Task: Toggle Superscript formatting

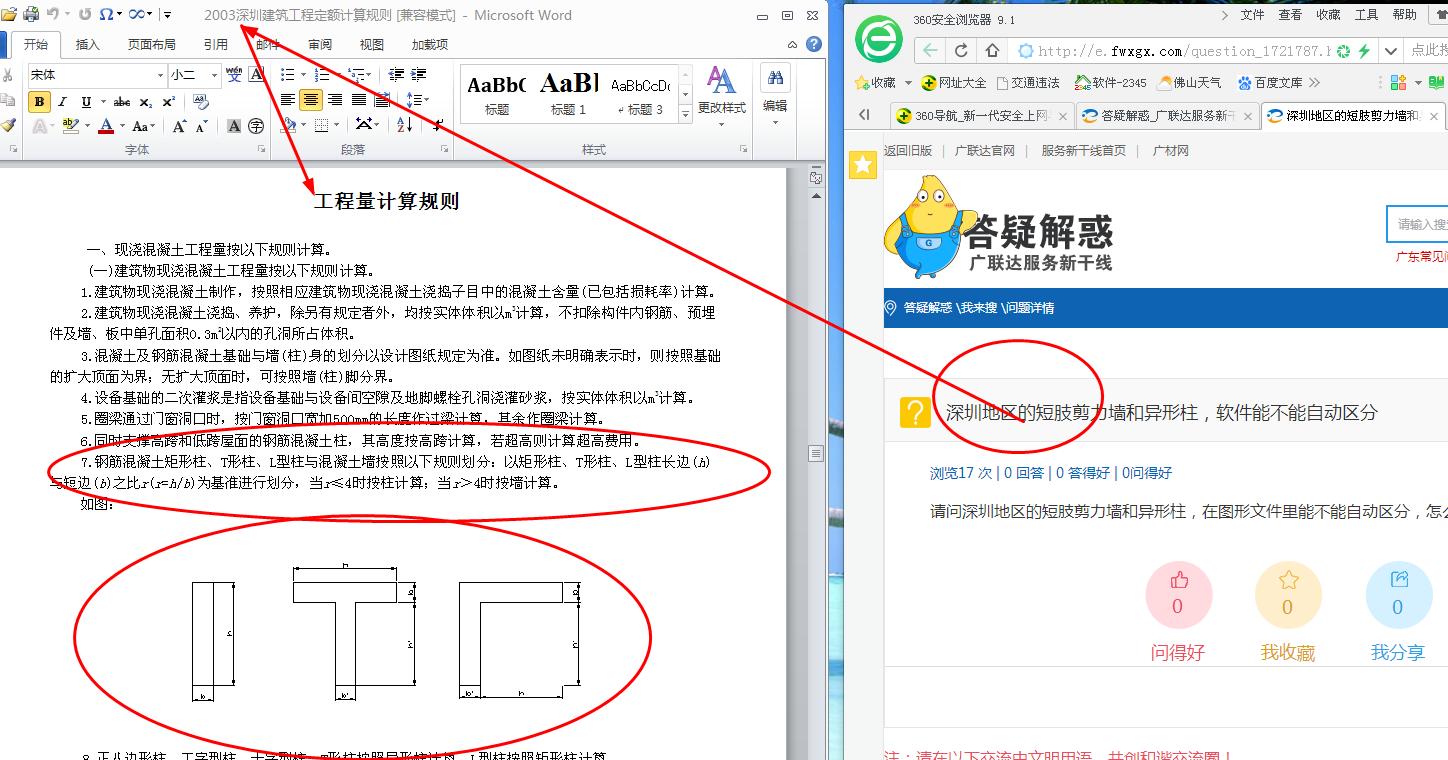Action: point(168,102)
